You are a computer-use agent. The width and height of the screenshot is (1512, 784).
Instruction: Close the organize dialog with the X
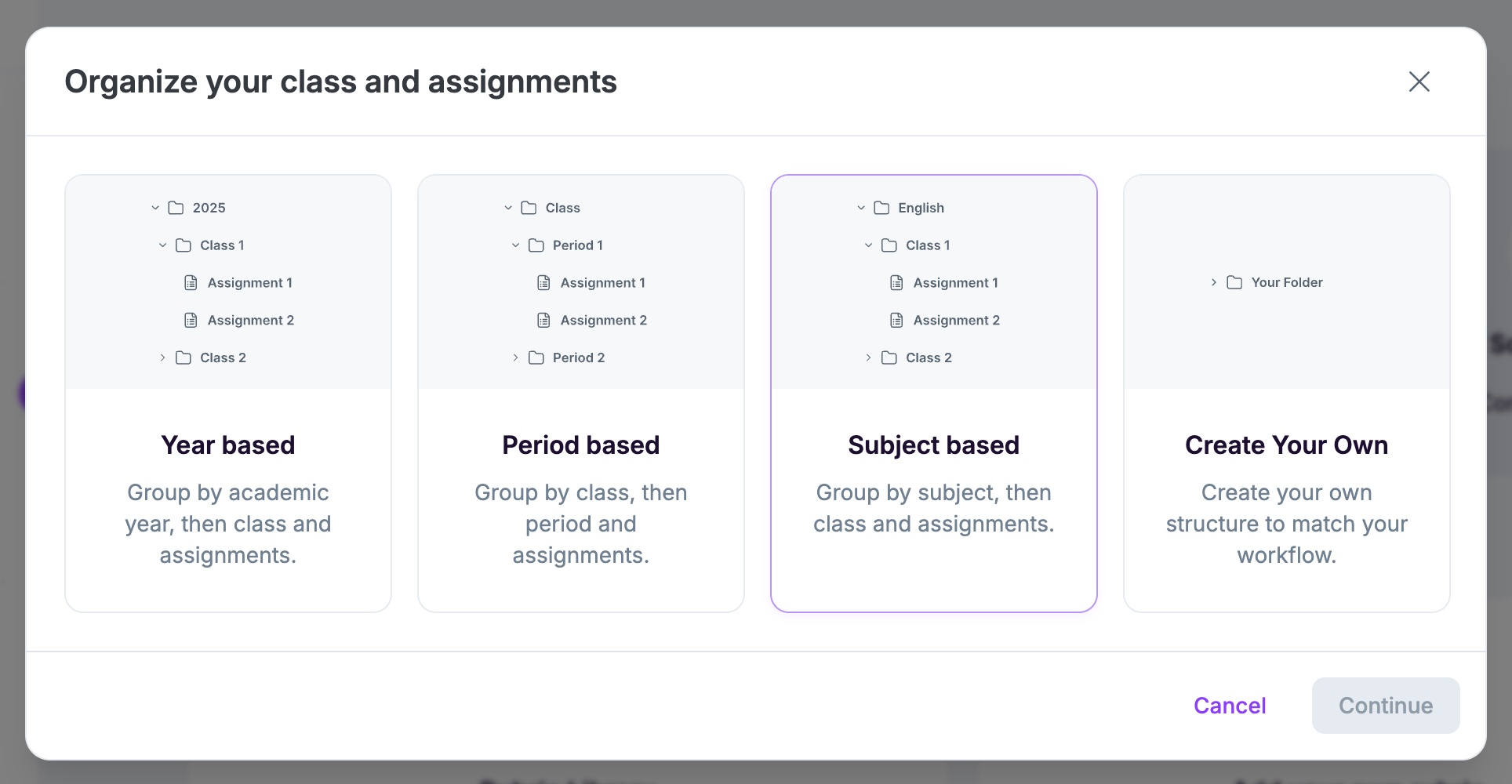1419,82
